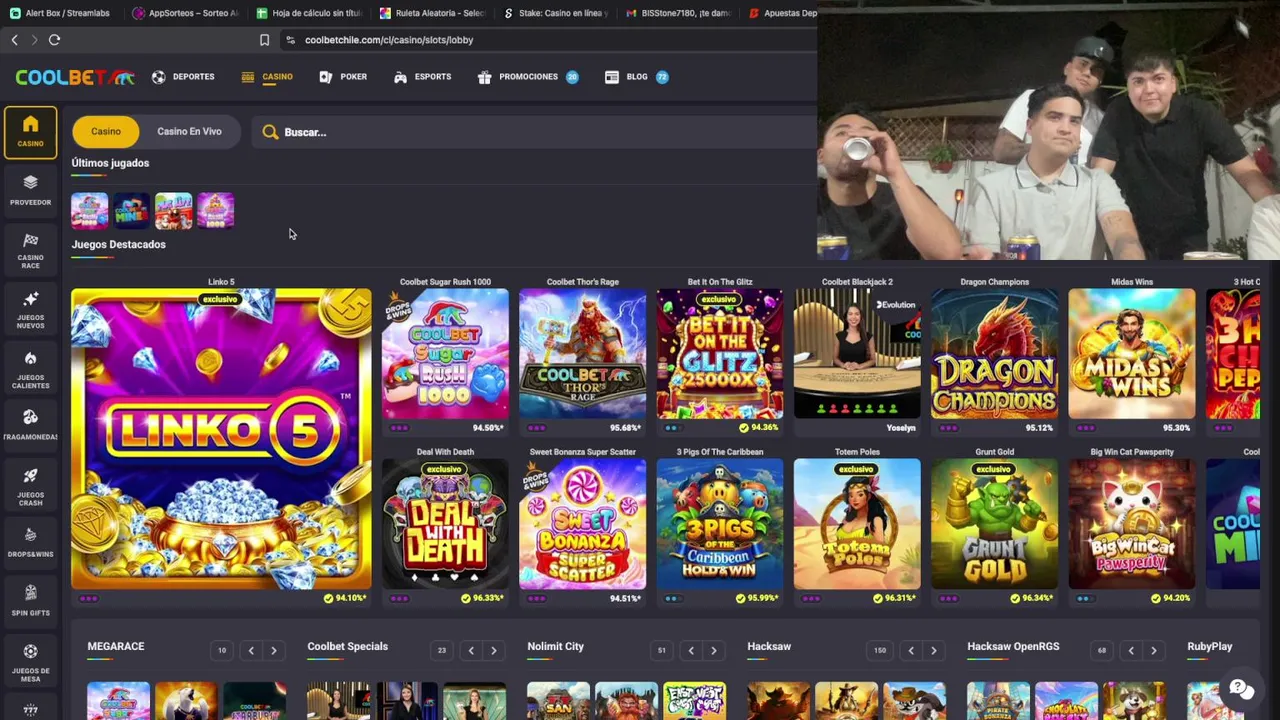Open the Linko 5 featured game
Image resolution: width=1280 pixels, height=720 pixels.
(x=221, y=439)
